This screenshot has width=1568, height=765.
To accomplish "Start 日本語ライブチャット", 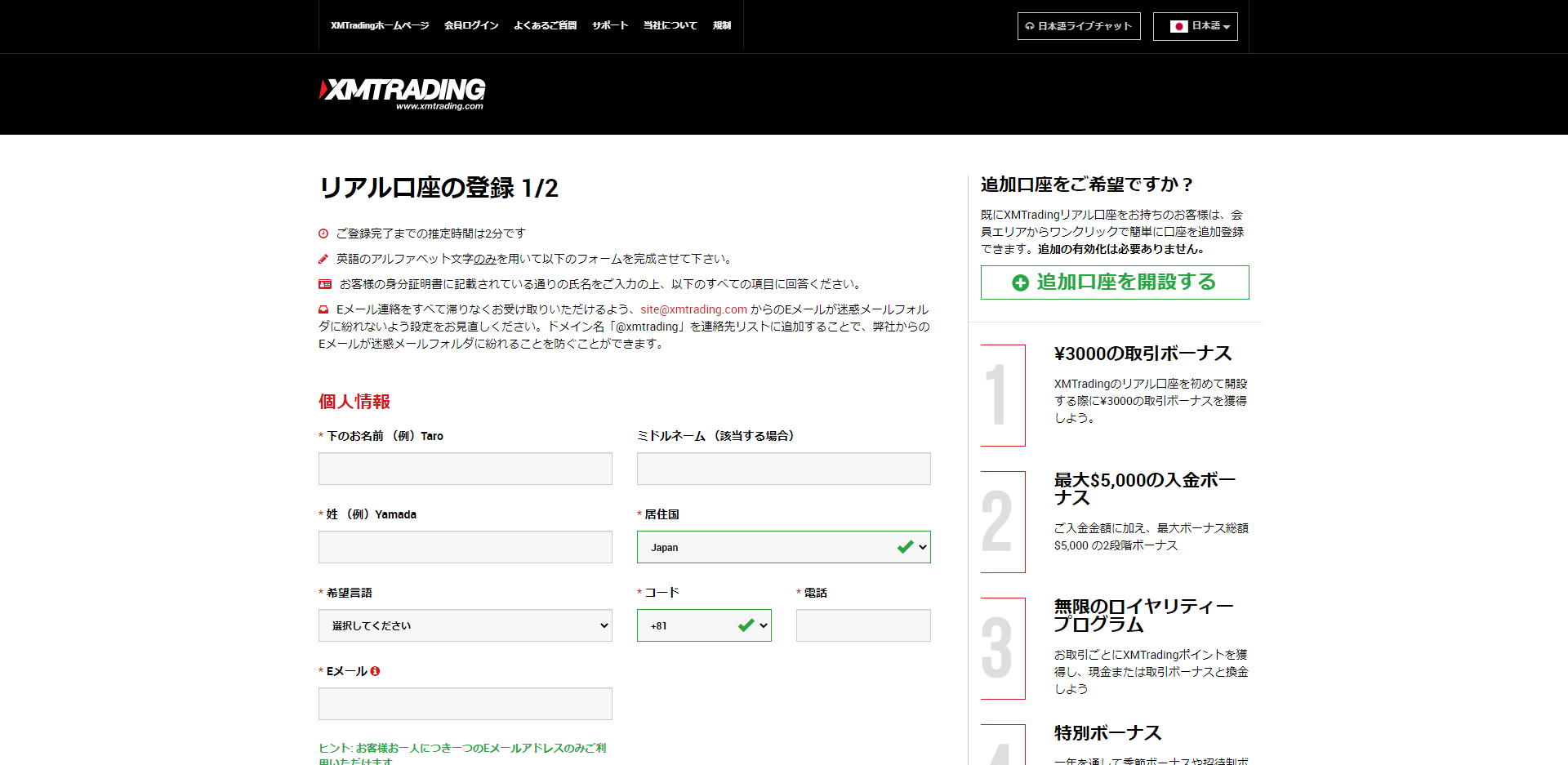I will [x=1079, y=26].
